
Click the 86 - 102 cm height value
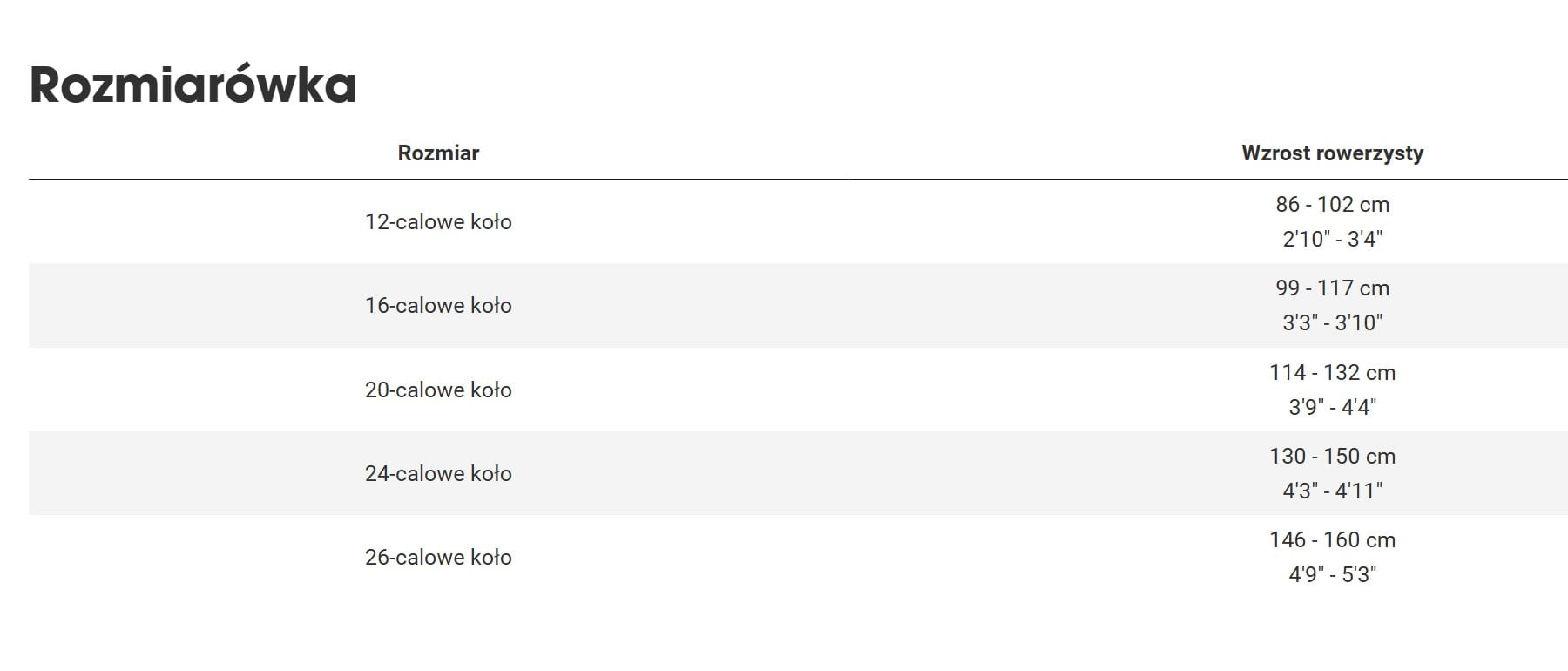coord(1332,205)
